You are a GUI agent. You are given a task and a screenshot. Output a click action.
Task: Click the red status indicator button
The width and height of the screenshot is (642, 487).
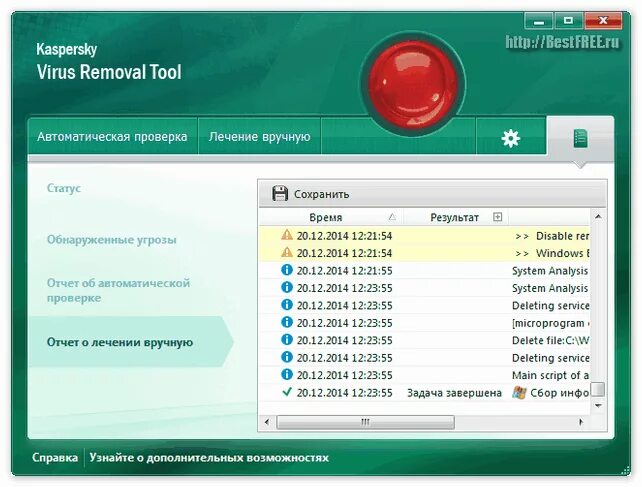click(x=413, y=83)
